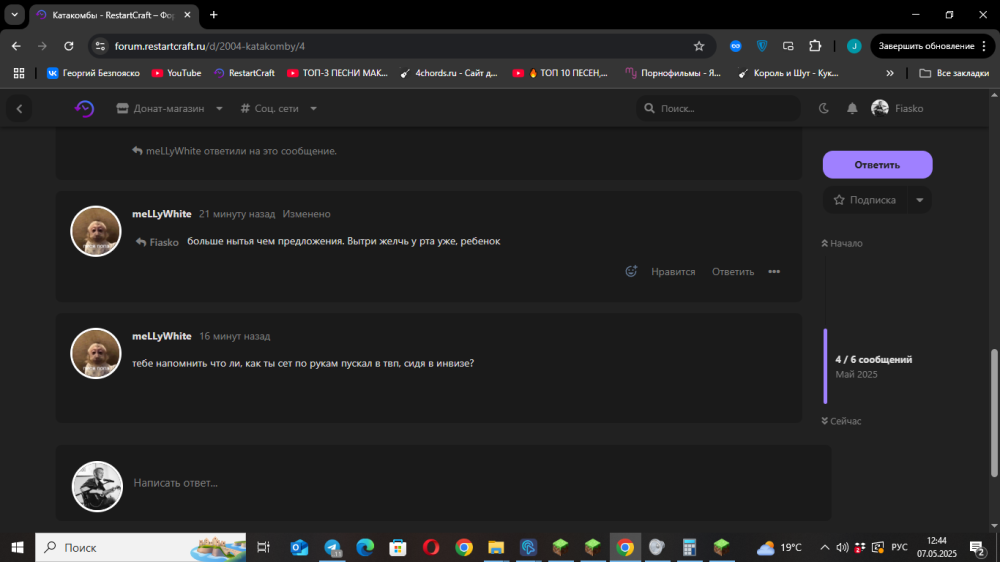The height and width of the screenshot is (562, 1000).
Task: Click the 21 минуту назад timestamp
Action: pyautogui.click(x=237, y=214)
